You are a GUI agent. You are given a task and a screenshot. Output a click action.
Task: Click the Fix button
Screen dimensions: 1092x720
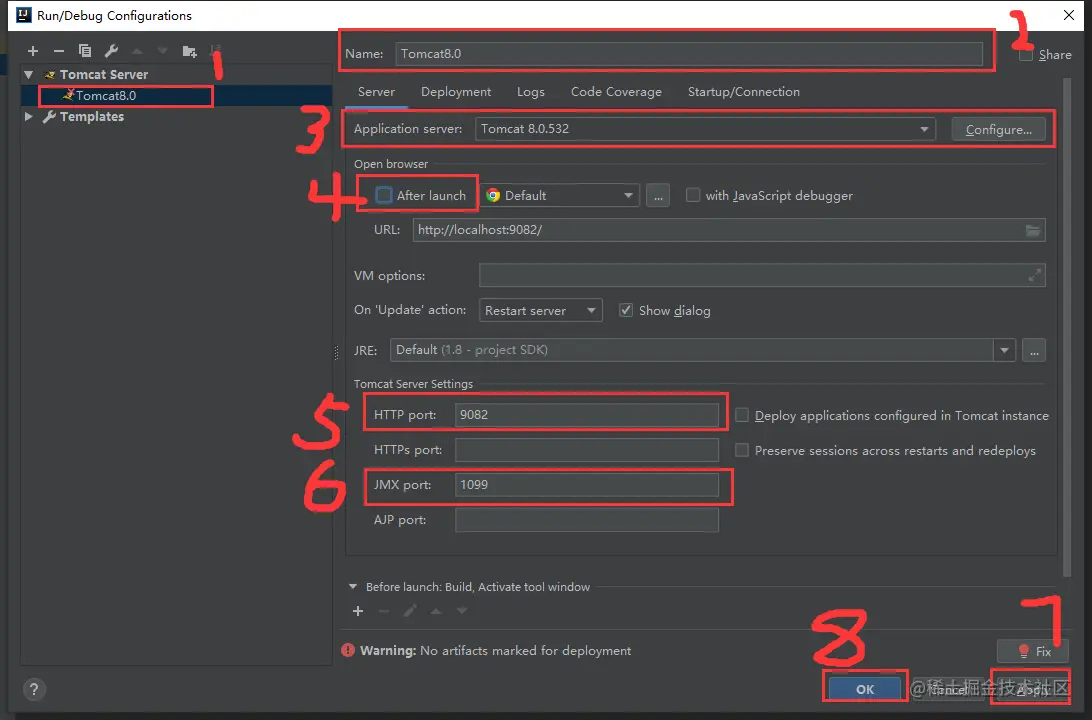[x=1033, y=651]
